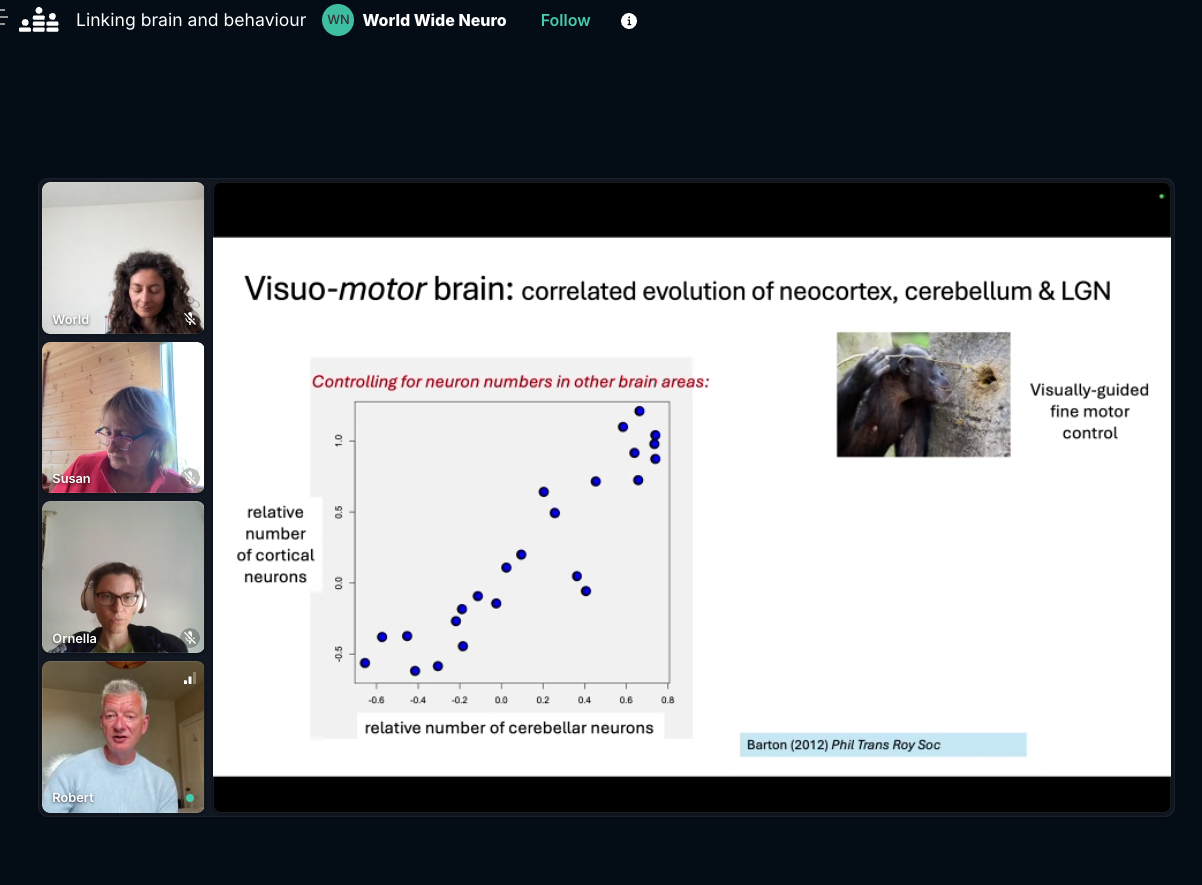Viewport: 1202px width, 885px height.
Task: Click green status dot above the slide
Action: (x=1161, y=196)
